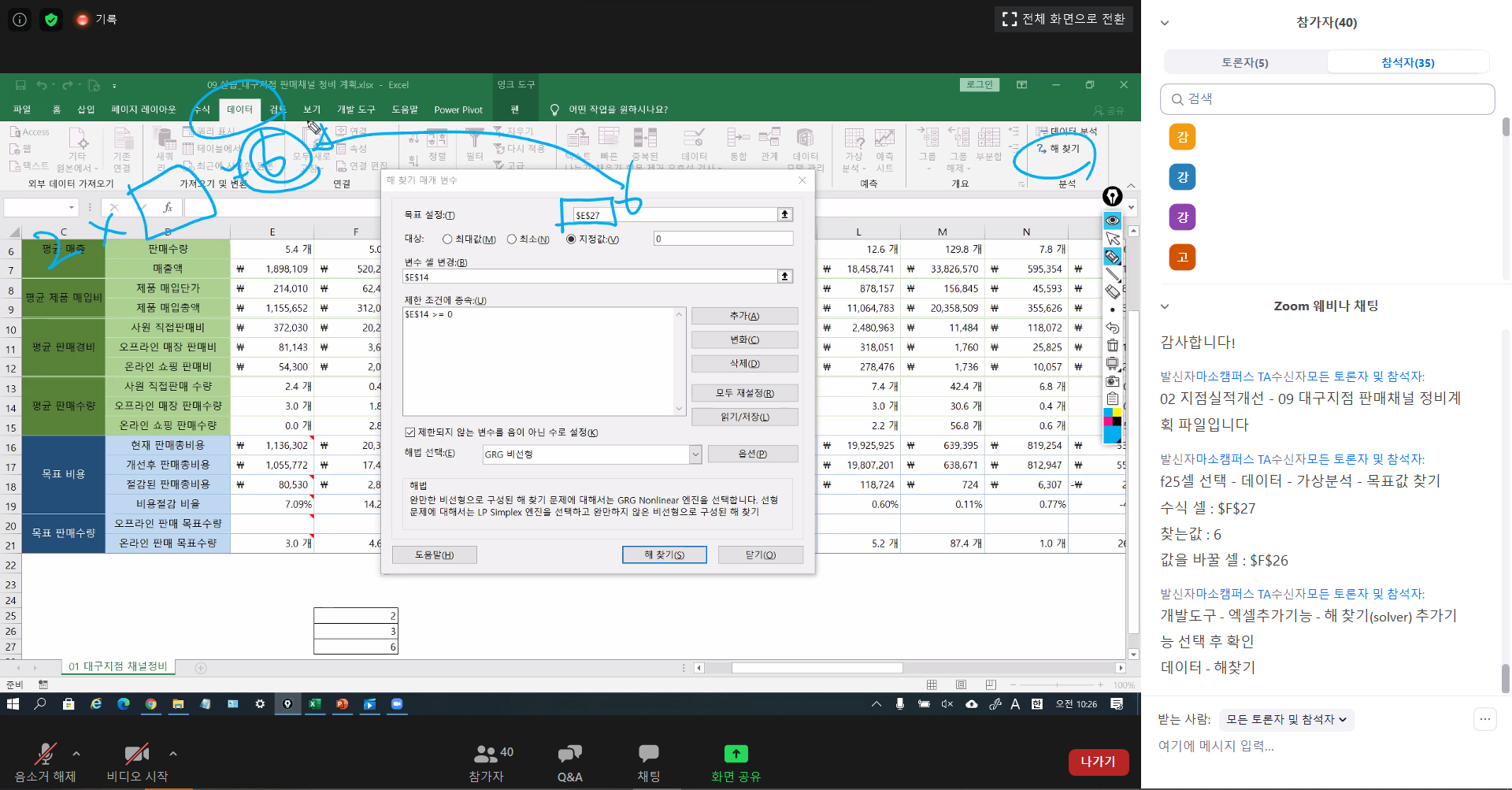Click the 추가(A) constraint button

(744, 317)
